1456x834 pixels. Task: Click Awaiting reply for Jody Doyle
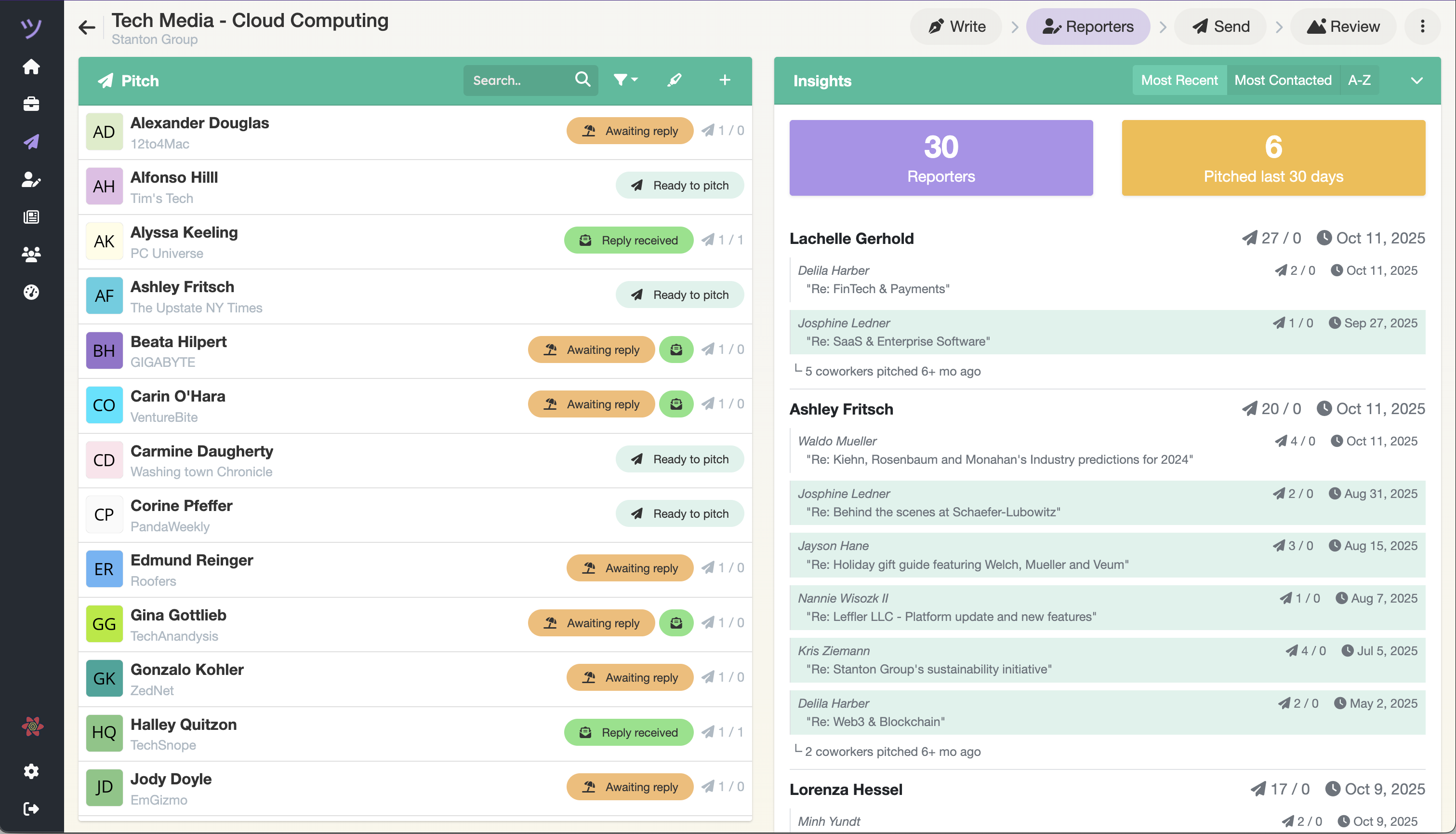pos(630,786)
